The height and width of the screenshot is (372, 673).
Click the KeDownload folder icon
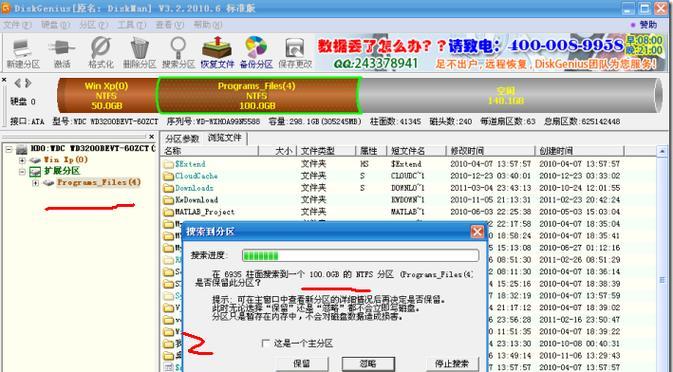tap(168, 200)
